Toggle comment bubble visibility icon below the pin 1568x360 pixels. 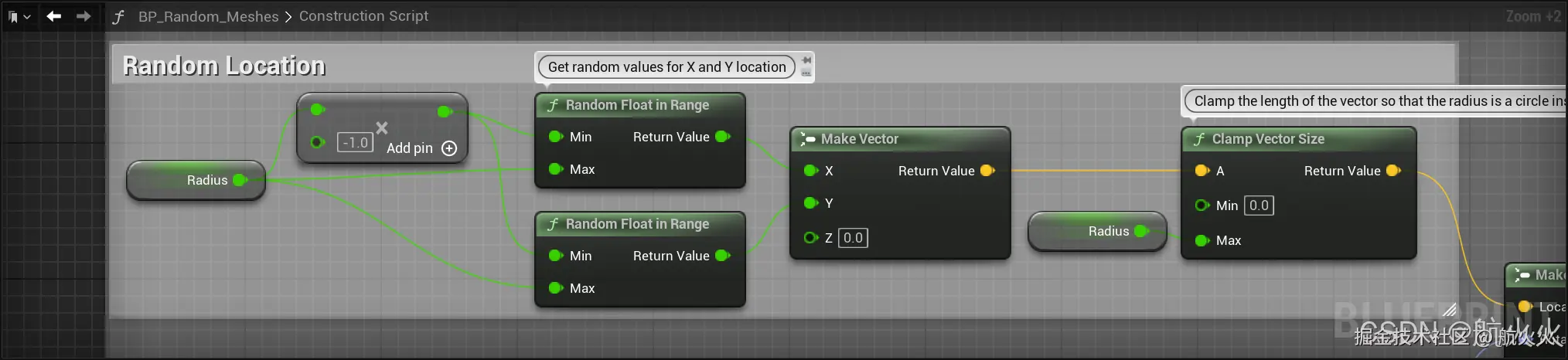pos(806,73)
